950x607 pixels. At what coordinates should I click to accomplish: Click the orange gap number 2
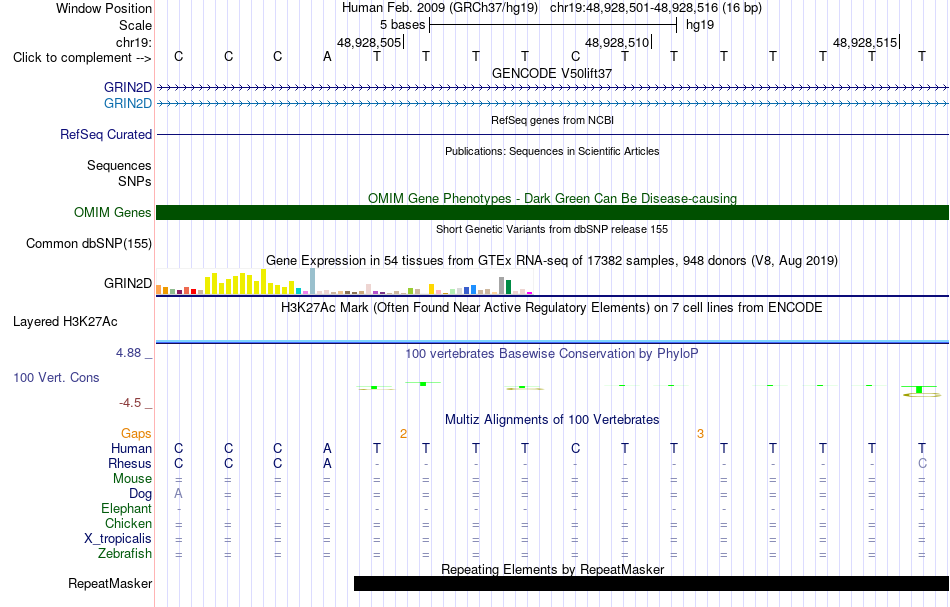point(404,434)
